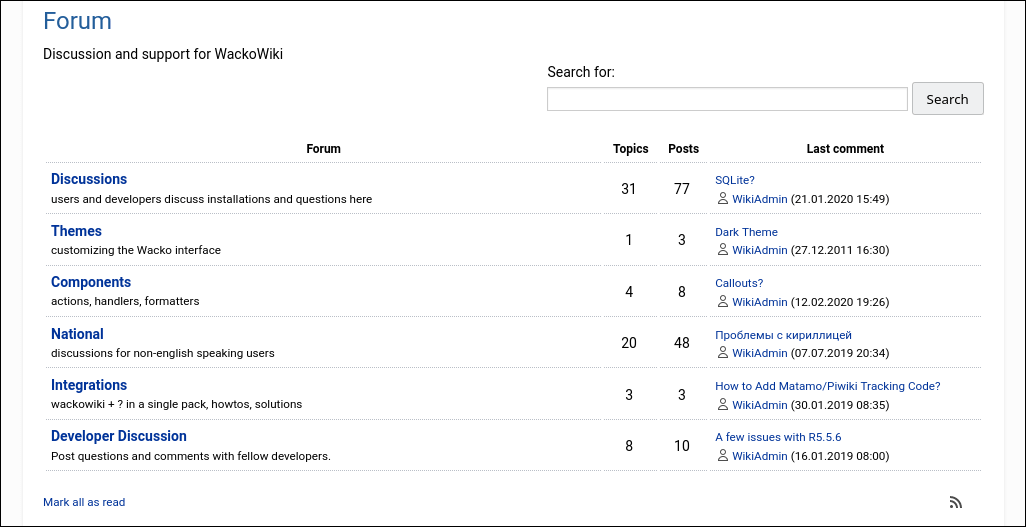Image resolution: width=1026 pixels, height=527 pixels.
Task: Open the Themes forum
Action: (x=76, y=231)
